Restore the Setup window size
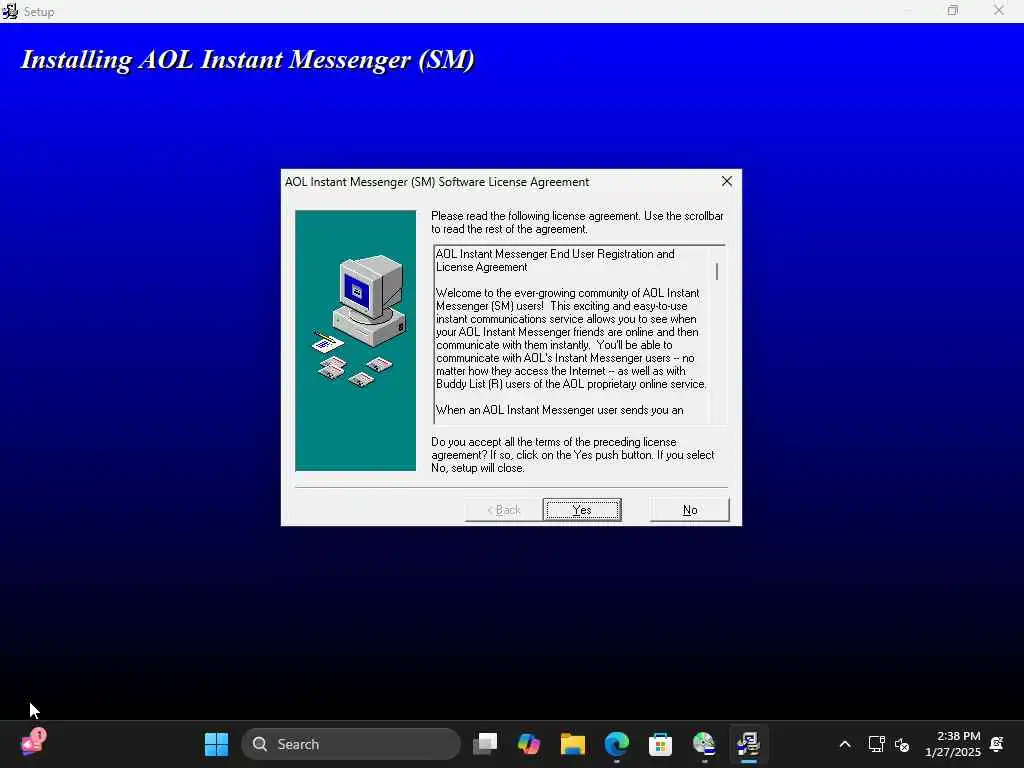The width and height of the screenshot is (1024, 768). [953, 10]
